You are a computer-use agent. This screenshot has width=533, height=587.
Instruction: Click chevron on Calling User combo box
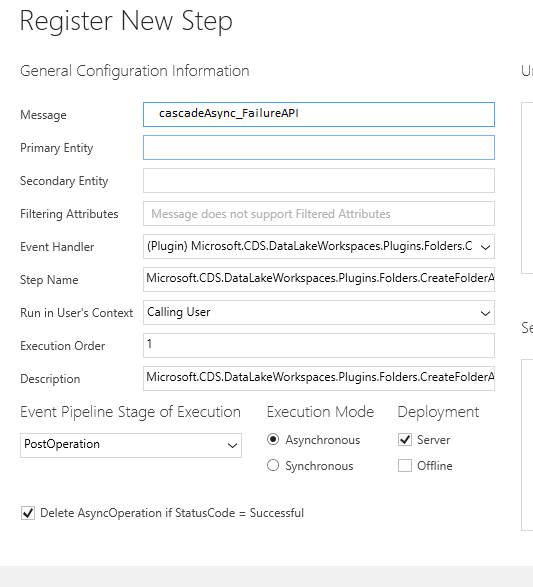[x=485, y=313]
